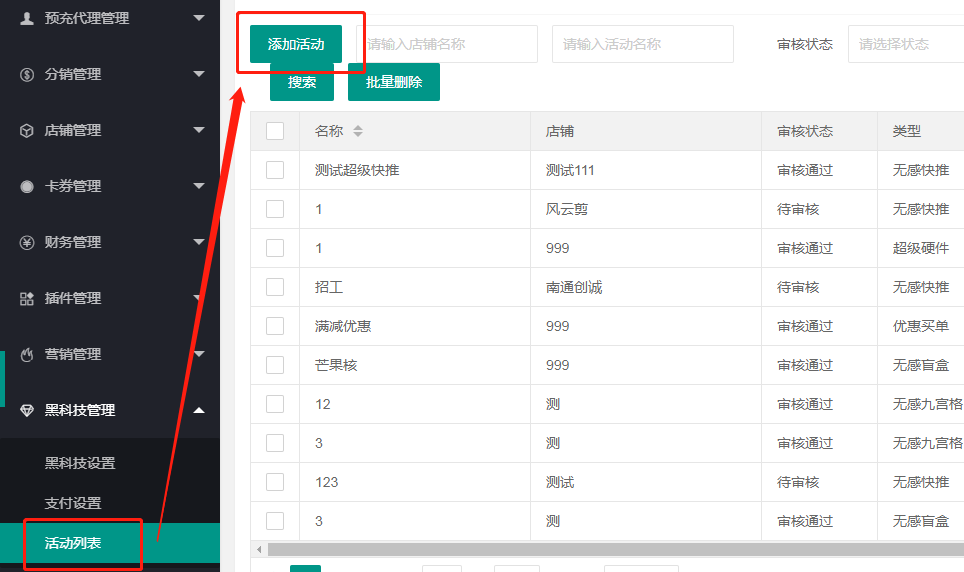Click the horizontal scrollbar under the table

pos(615,549)
